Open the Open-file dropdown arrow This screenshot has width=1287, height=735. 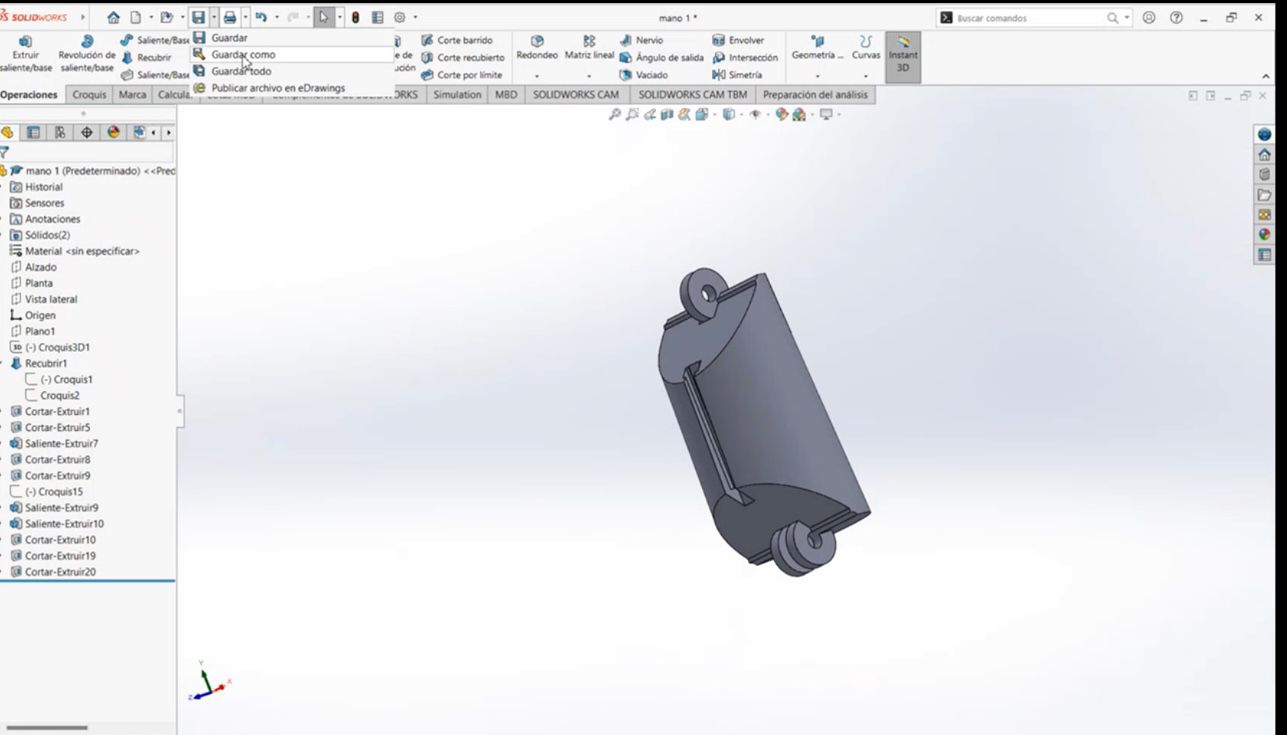[x=181, y=18]
